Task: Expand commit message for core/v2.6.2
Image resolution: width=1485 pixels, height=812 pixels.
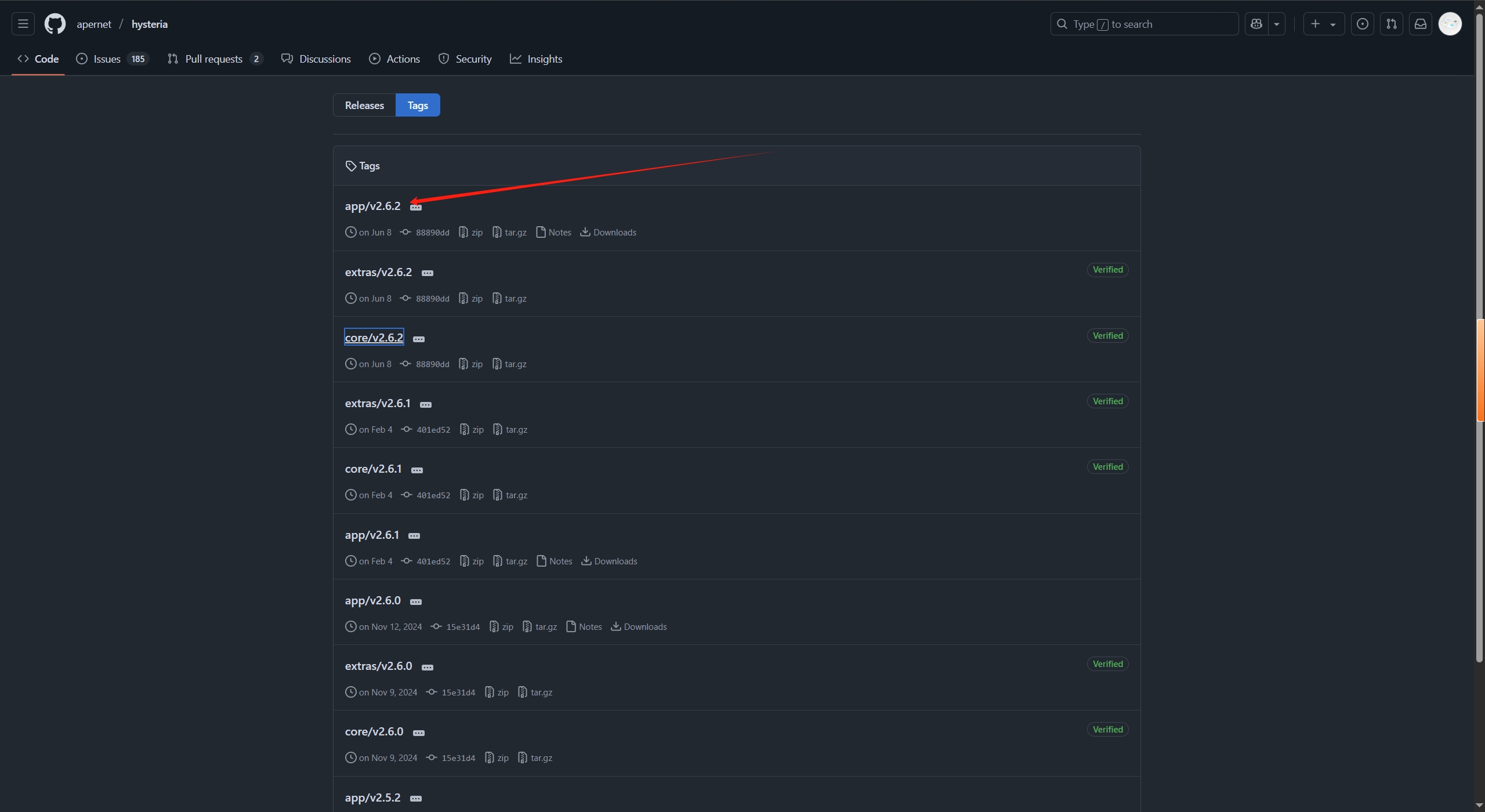Action: (x=419, y=339)
